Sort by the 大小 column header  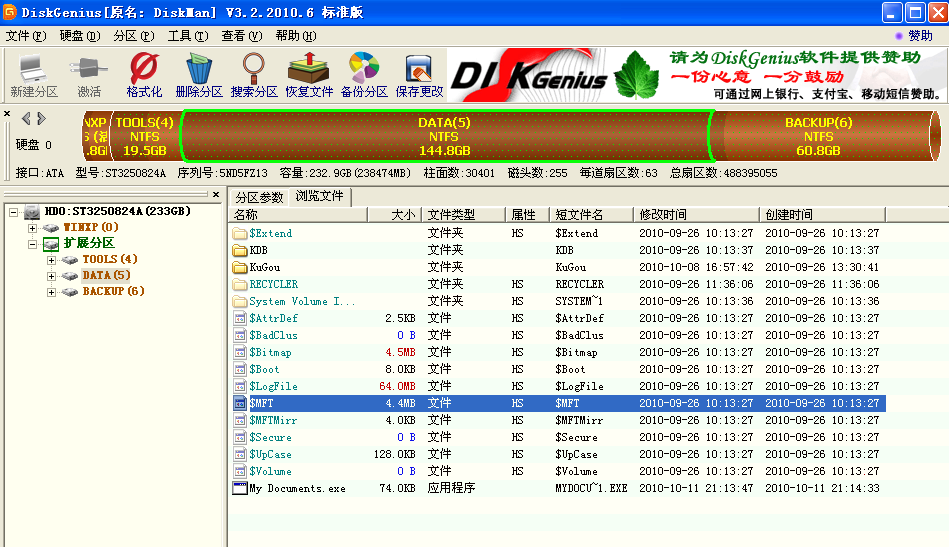point(394,215)
